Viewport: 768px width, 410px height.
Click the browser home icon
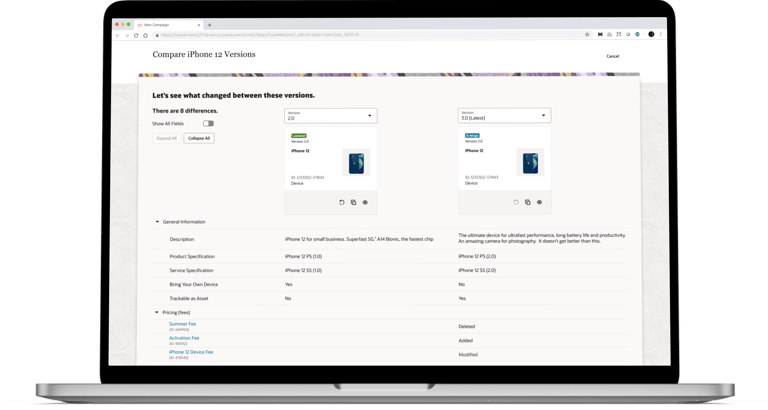145,35
